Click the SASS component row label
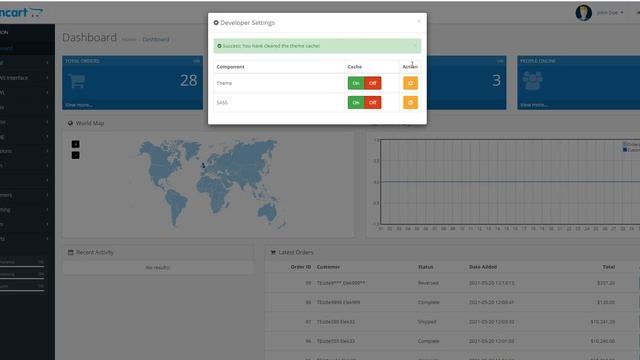Viewport: 640px width, 360px height. [x=222, y=102]
